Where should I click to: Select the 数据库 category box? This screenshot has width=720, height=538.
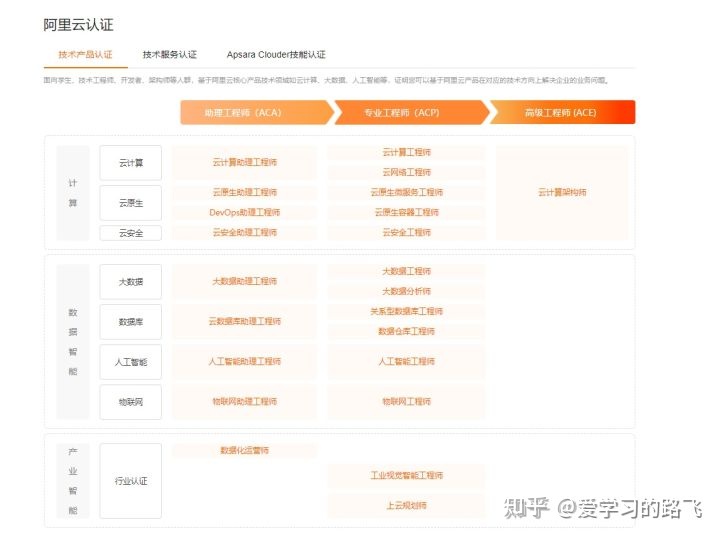coord(131,322)
